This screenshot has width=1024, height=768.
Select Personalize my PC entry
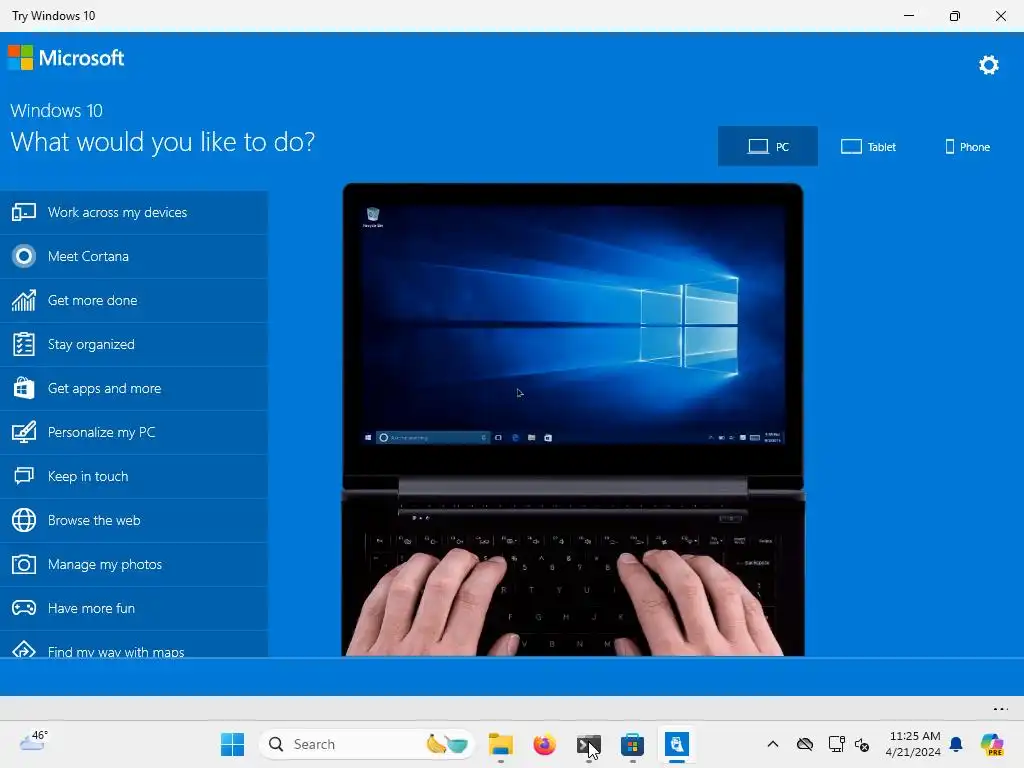[x=134, y=432]
